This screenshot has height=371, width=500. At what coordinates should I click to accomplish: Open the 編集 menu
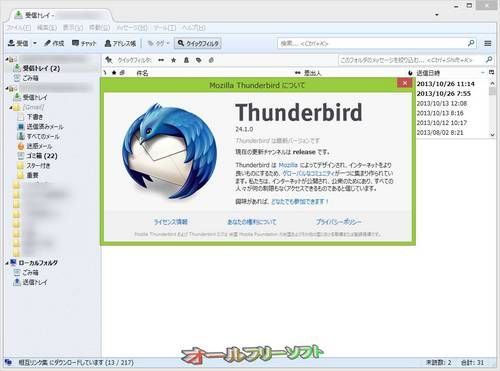coord(47,28)
